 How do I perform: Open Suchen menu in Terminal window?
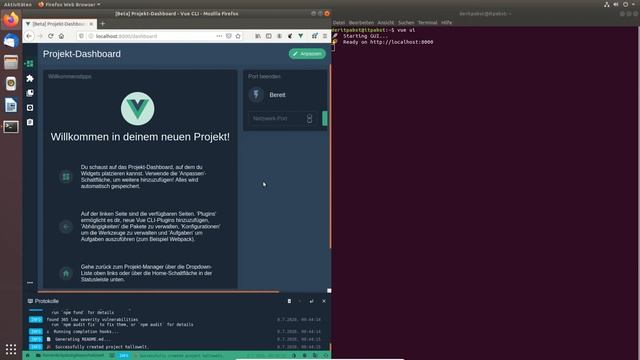(406, 22)
